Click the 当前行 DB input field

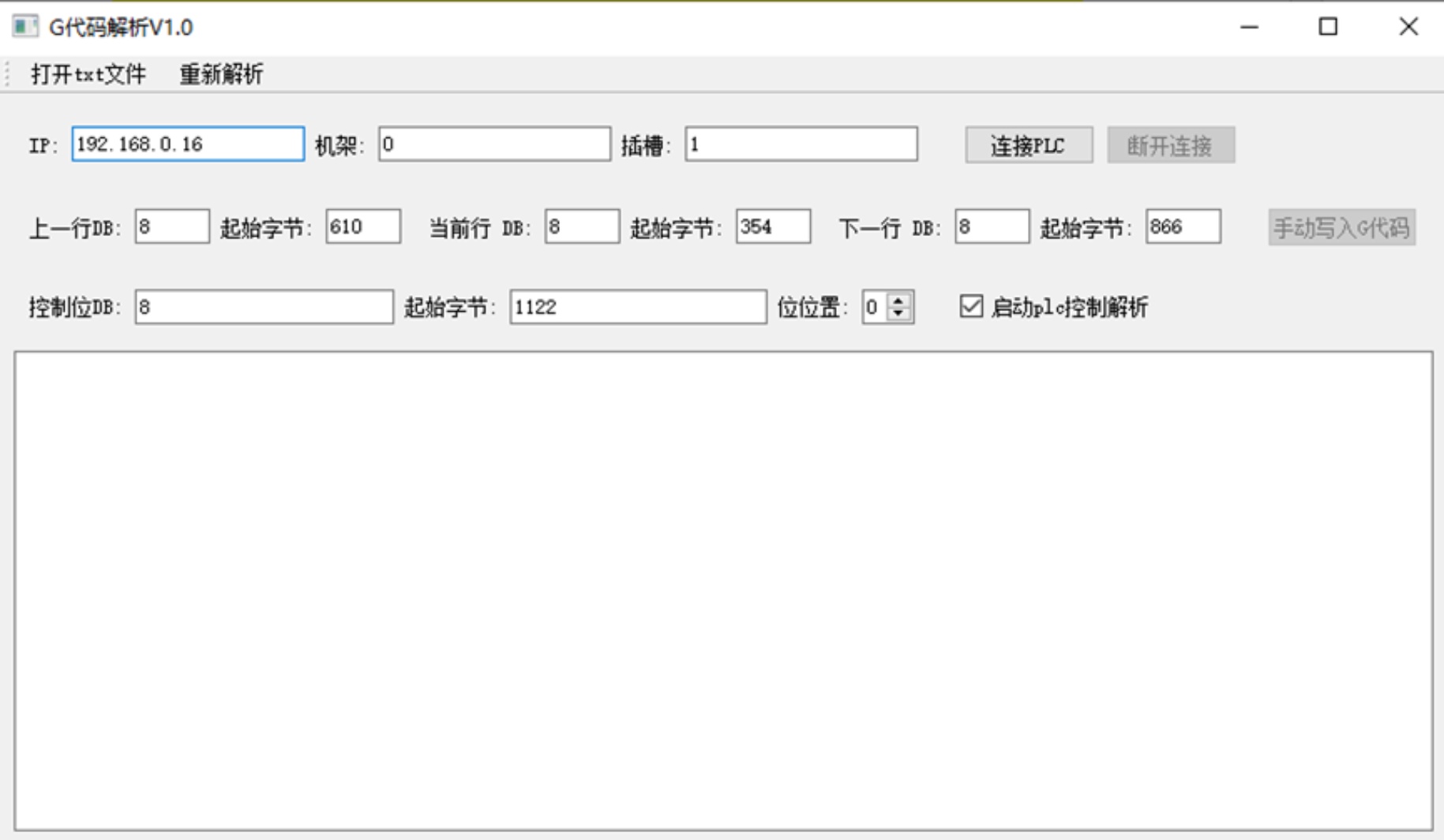(x=582, y=227)
